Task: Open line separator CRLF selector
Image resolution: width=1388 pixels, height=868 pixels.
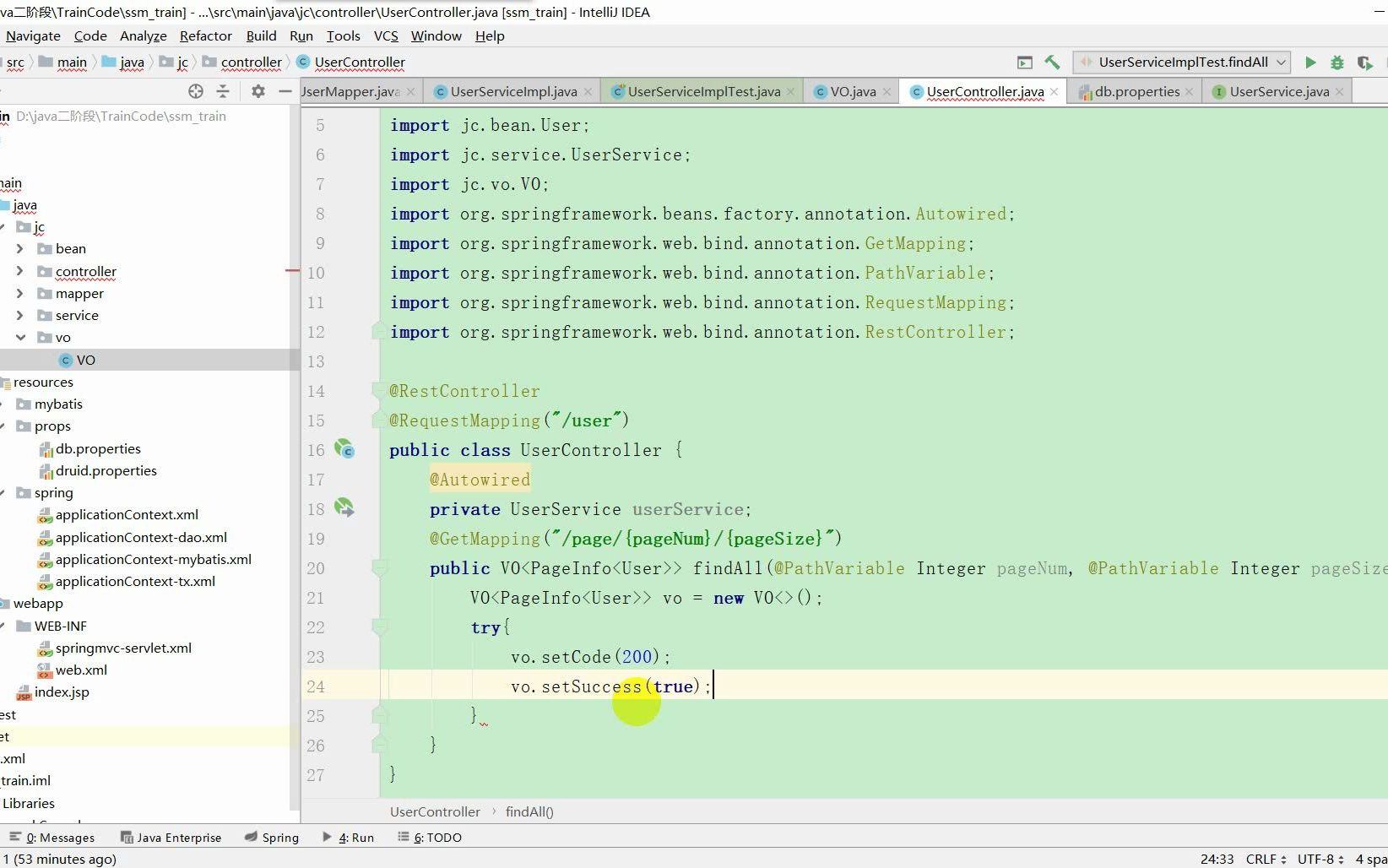Action: 1266,859
